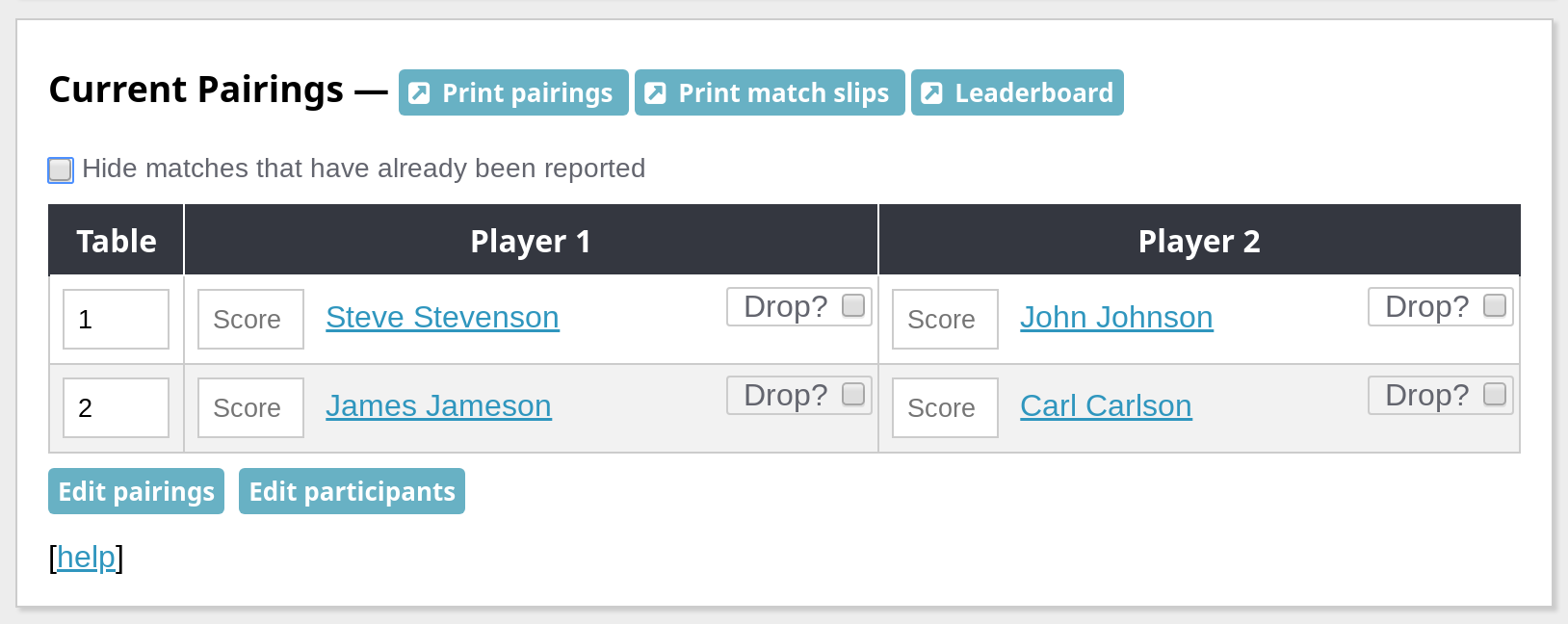Select the table number 1 field

[116, 320]
